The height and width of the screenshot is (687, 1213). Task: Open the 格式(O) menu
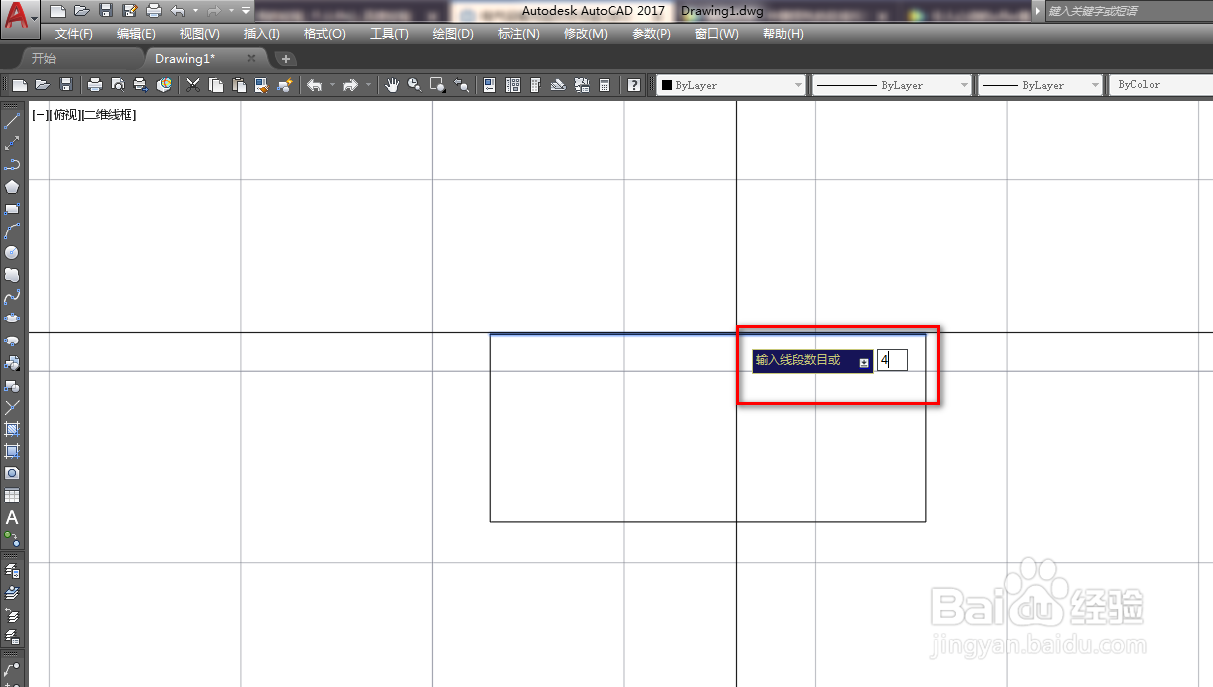325,34
